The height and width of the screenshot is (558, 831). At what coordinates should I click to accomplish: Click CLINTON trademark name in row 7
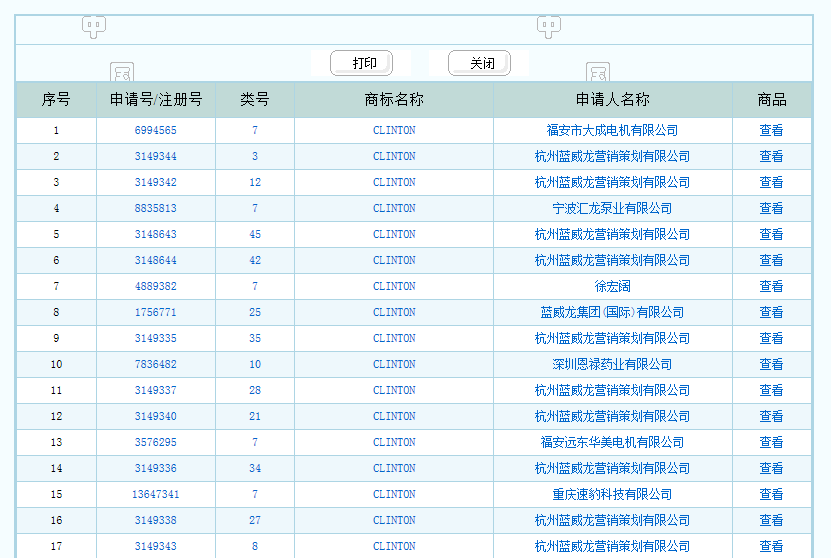pos(394,286)
